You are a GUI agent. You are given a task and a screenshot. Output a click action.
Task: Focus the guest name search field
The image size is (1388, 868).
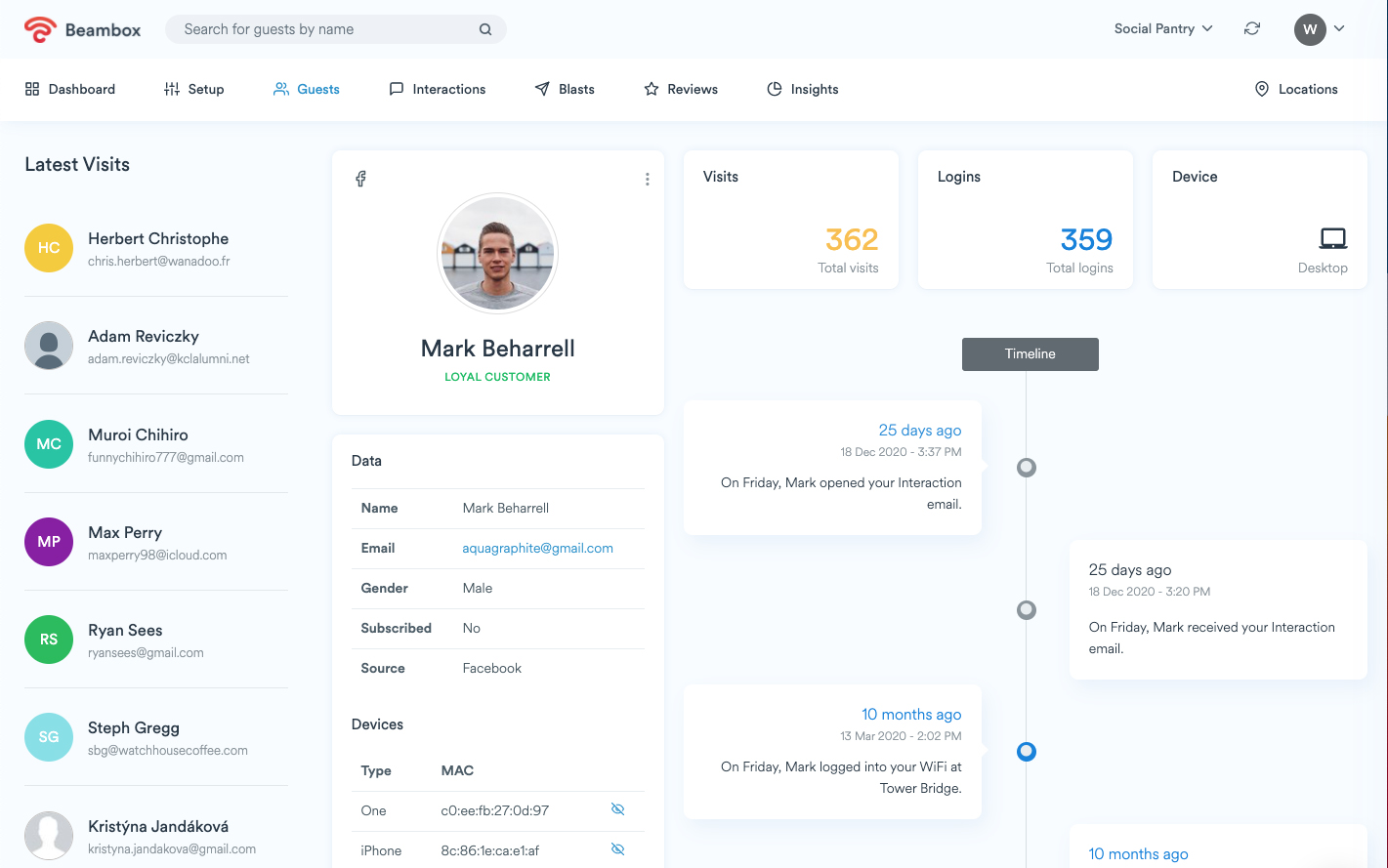pyautogui.click(x=322, y=29)
